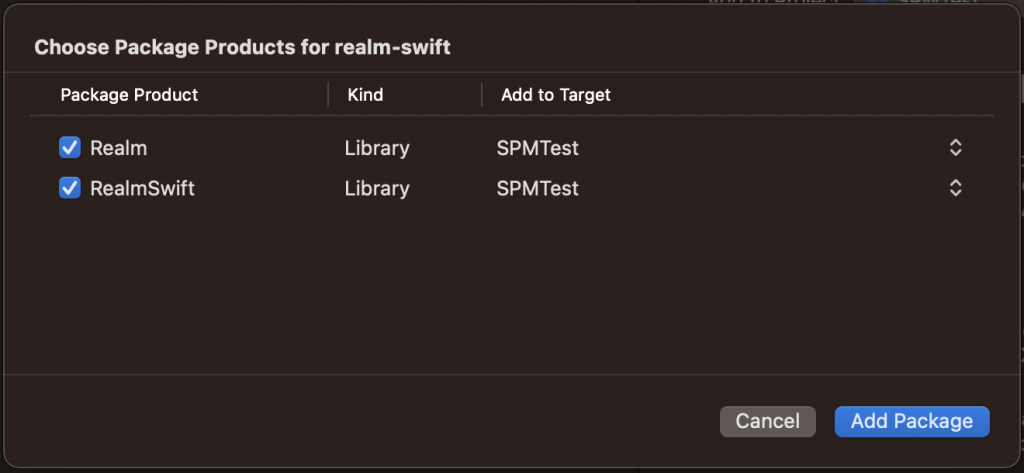Click the up-down chevron icon in RealmSwift row
1024x473 pixels.
[955, 188]
